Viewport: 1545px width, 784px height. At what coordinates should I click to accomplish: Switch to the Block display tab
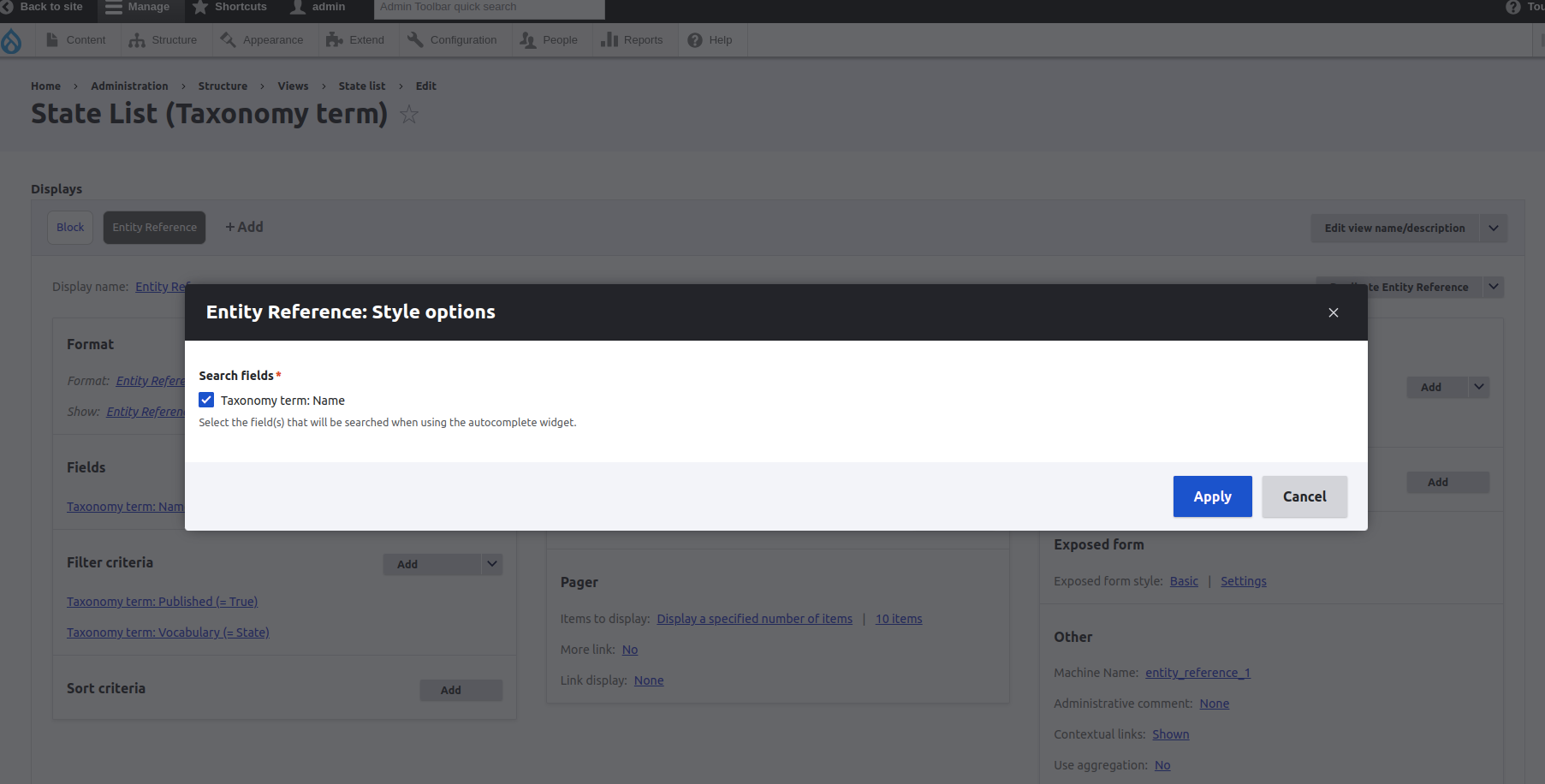coord(70,228)
